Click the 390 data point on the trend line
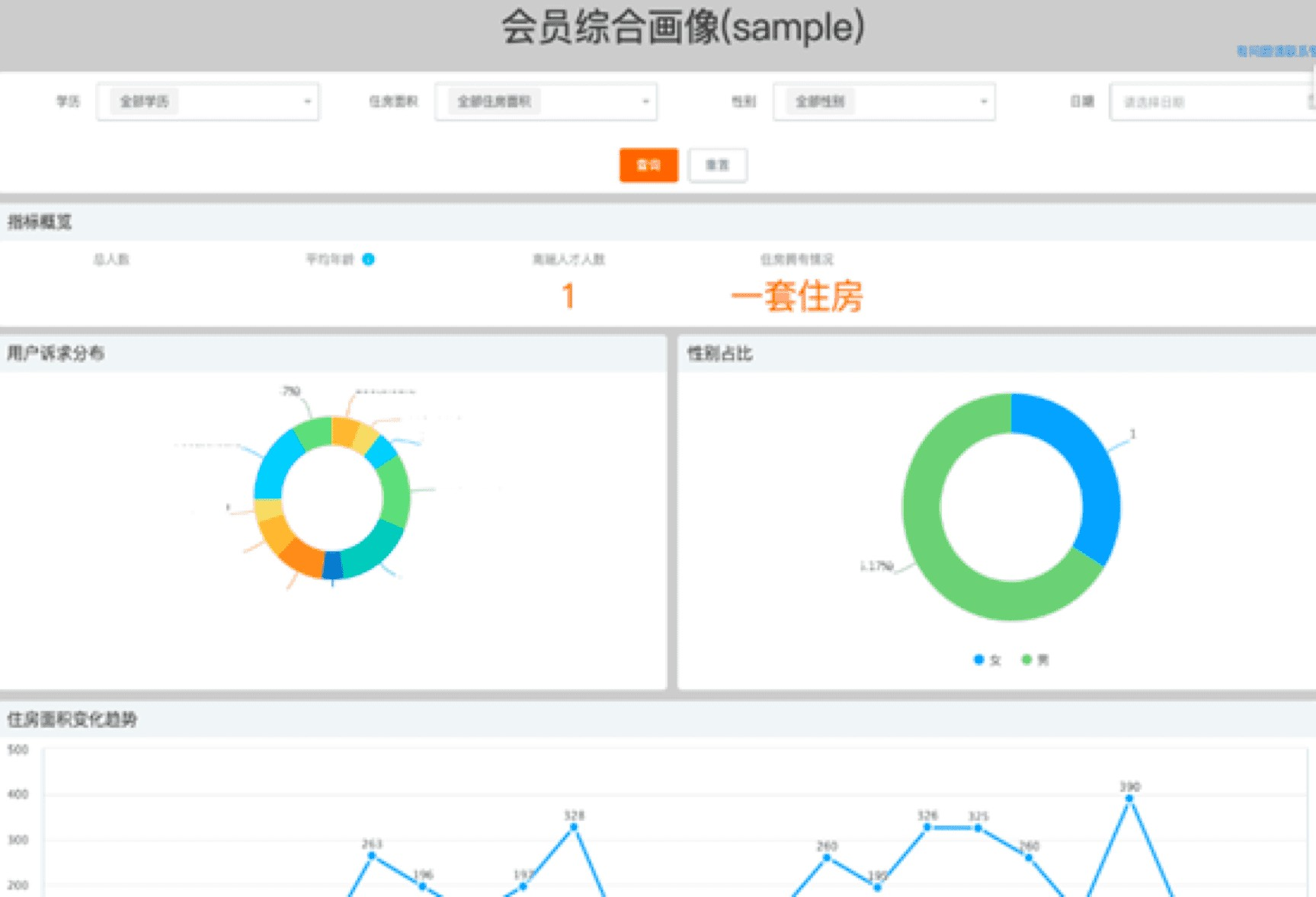 [x=1129, y=799]
